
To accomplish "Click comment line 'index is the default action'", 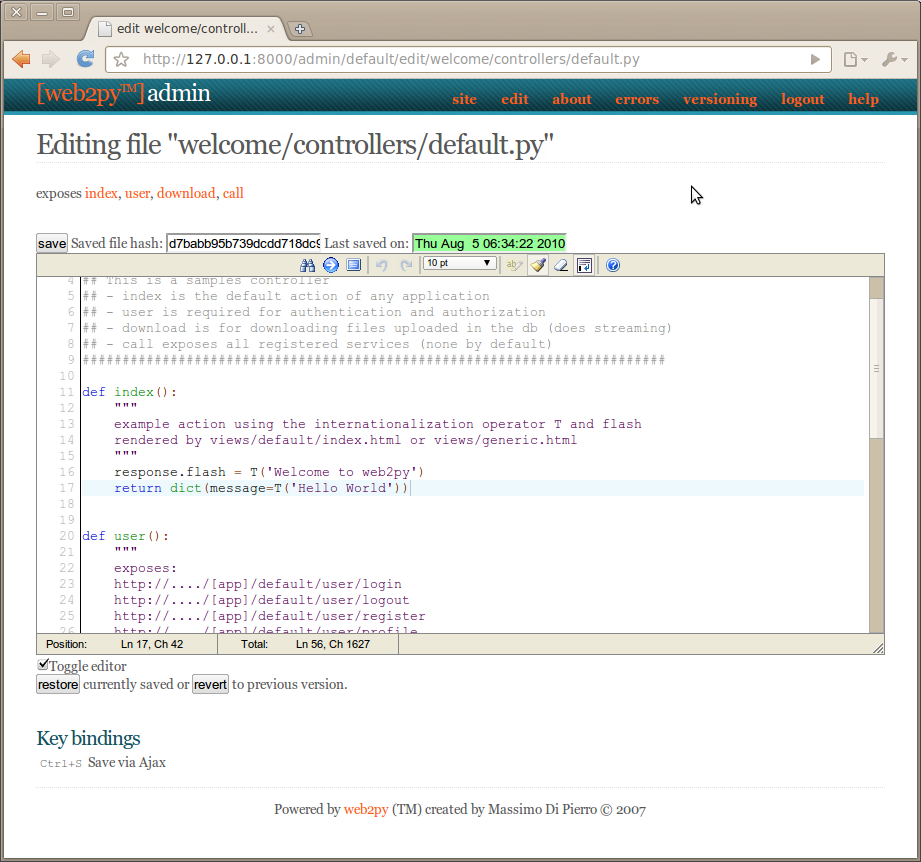I will (x=286, y=296).
